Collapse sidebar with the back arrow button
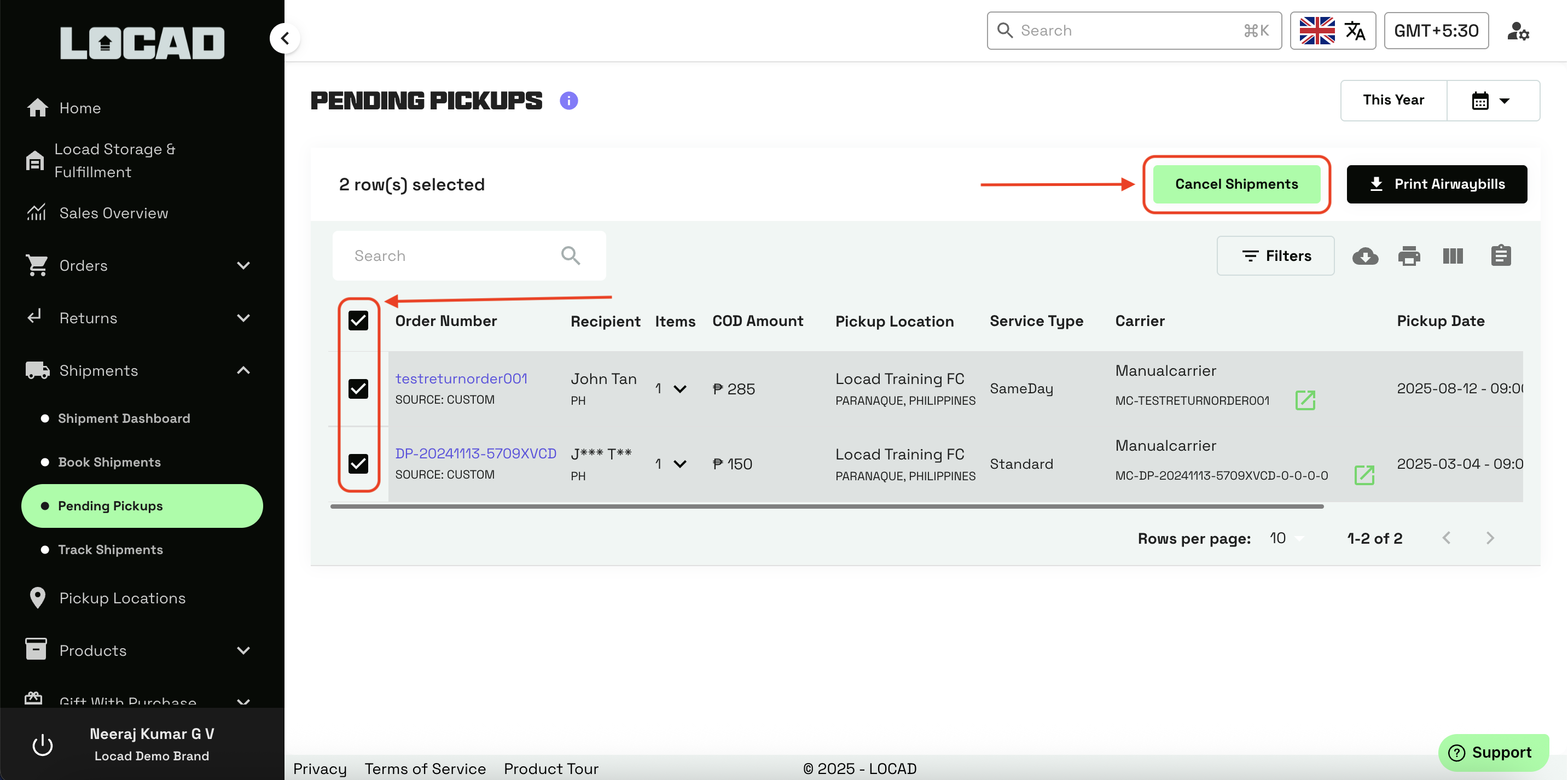The width and height of the screenshot is (1568, 780). click(x=285, y=38)
